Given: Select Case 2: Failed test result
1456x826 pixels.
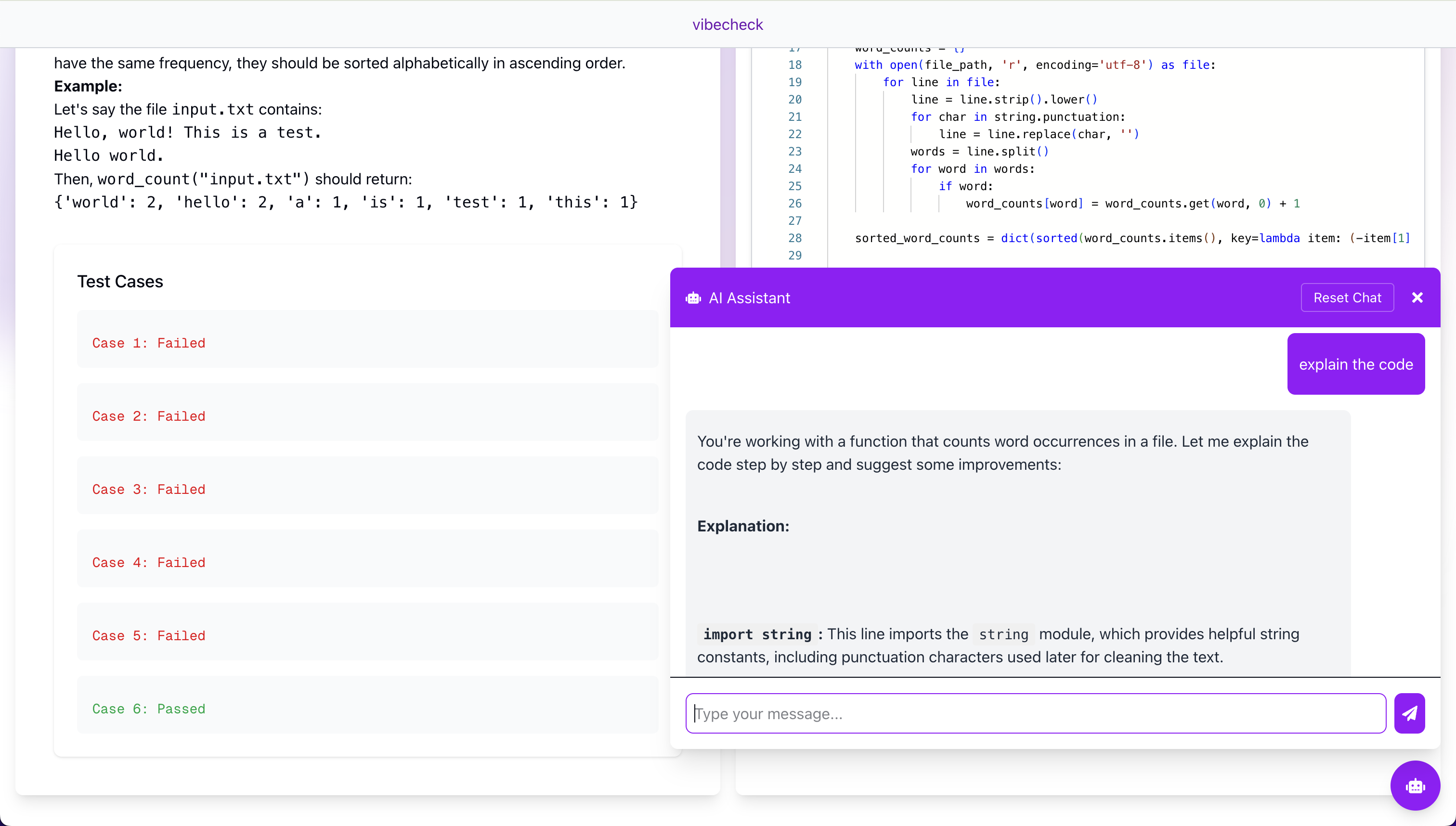Looking at the screenshot, I should click(149, 416).
